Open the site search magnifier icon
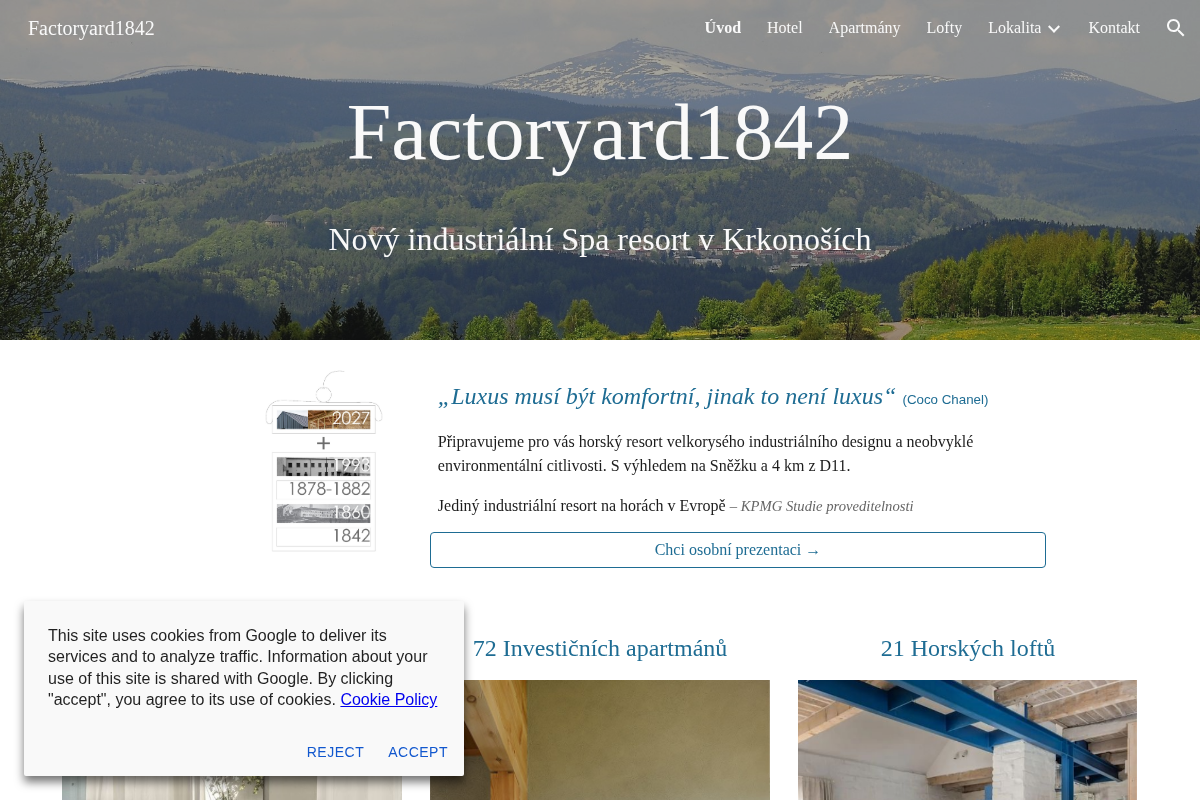 (1175, 28)
